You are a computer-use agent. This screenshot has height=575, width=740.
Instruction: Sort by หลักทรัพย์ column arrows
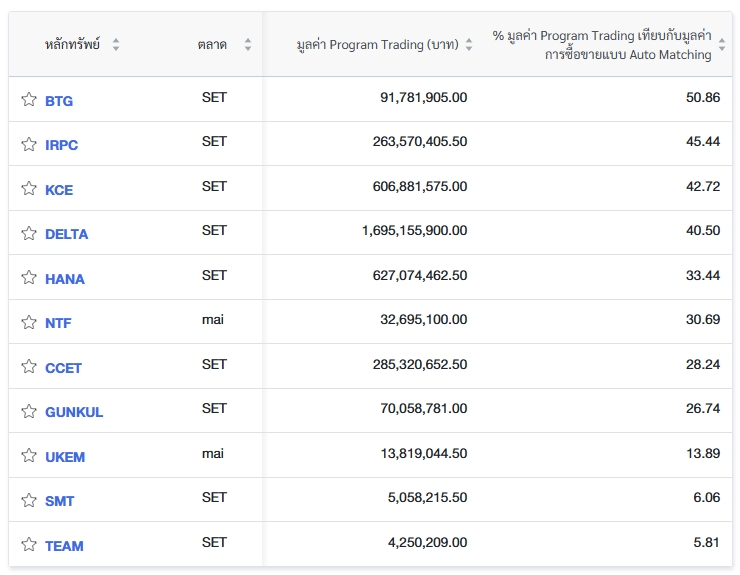[x=116, y=45]
